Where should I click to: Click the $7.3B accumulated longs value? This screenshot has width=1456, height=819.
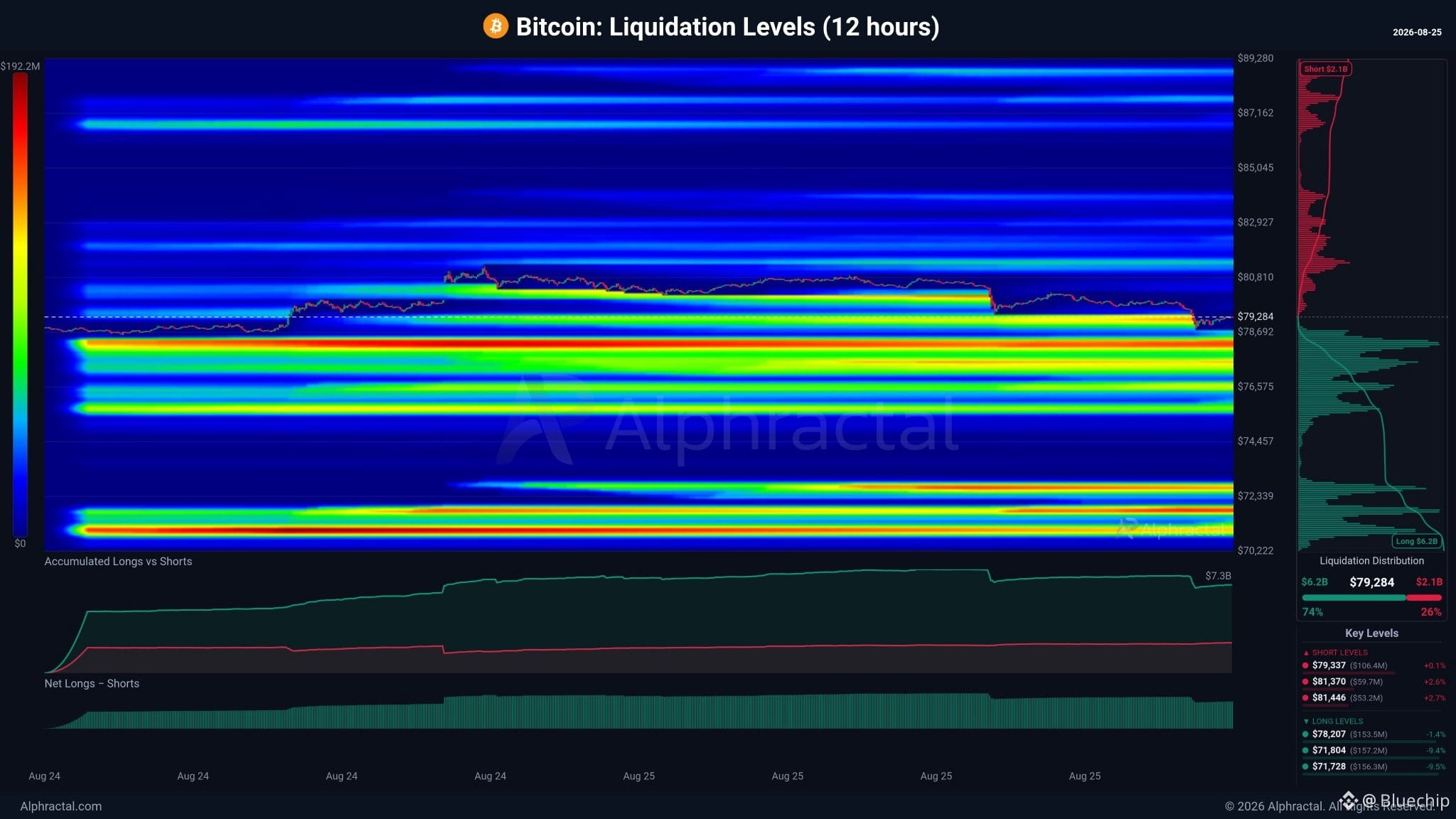coord(1218,576)
